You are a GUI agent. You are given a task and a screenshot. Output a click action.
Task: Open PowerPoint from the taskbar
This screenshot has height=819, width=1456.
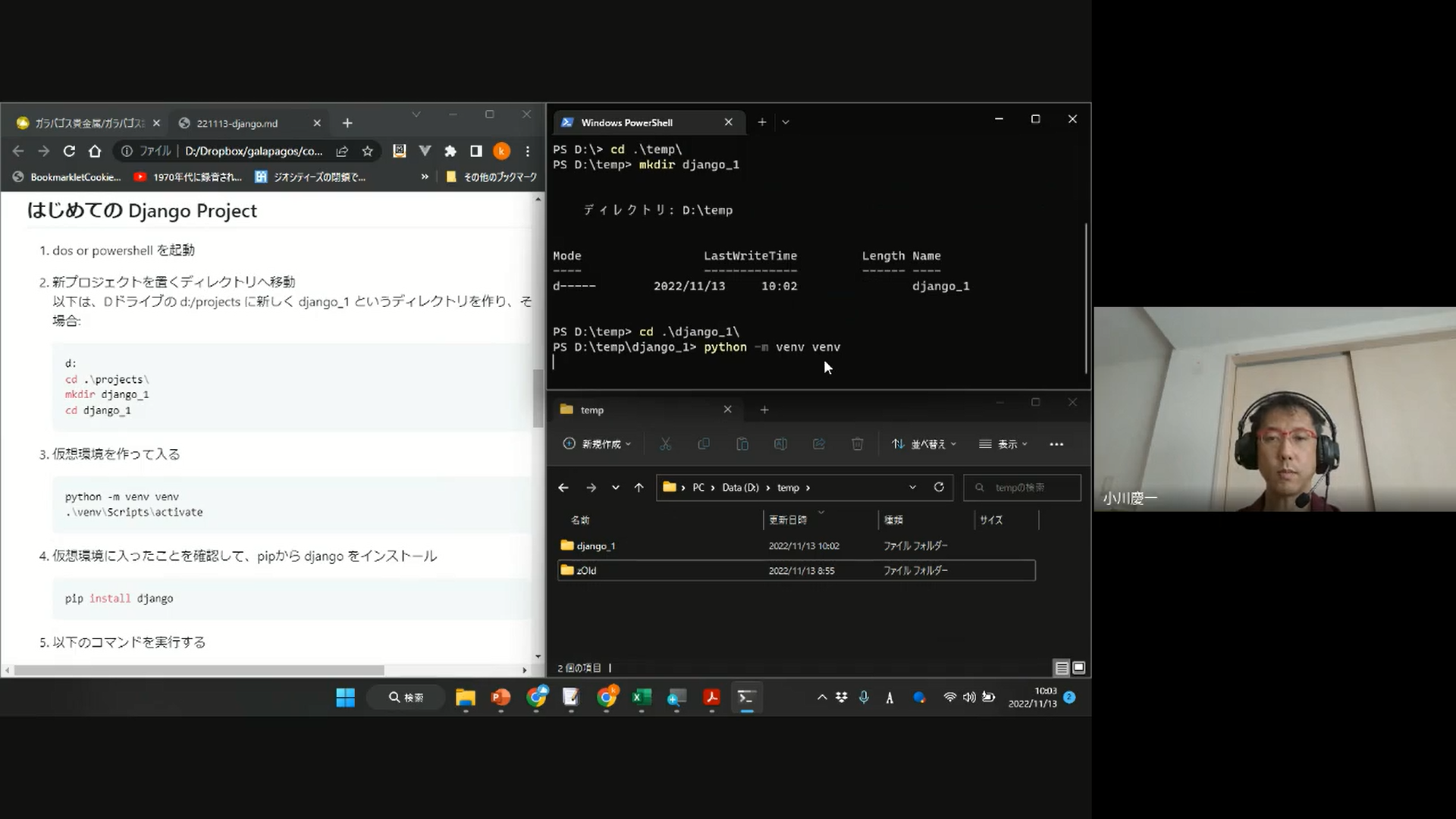(500, 697)
